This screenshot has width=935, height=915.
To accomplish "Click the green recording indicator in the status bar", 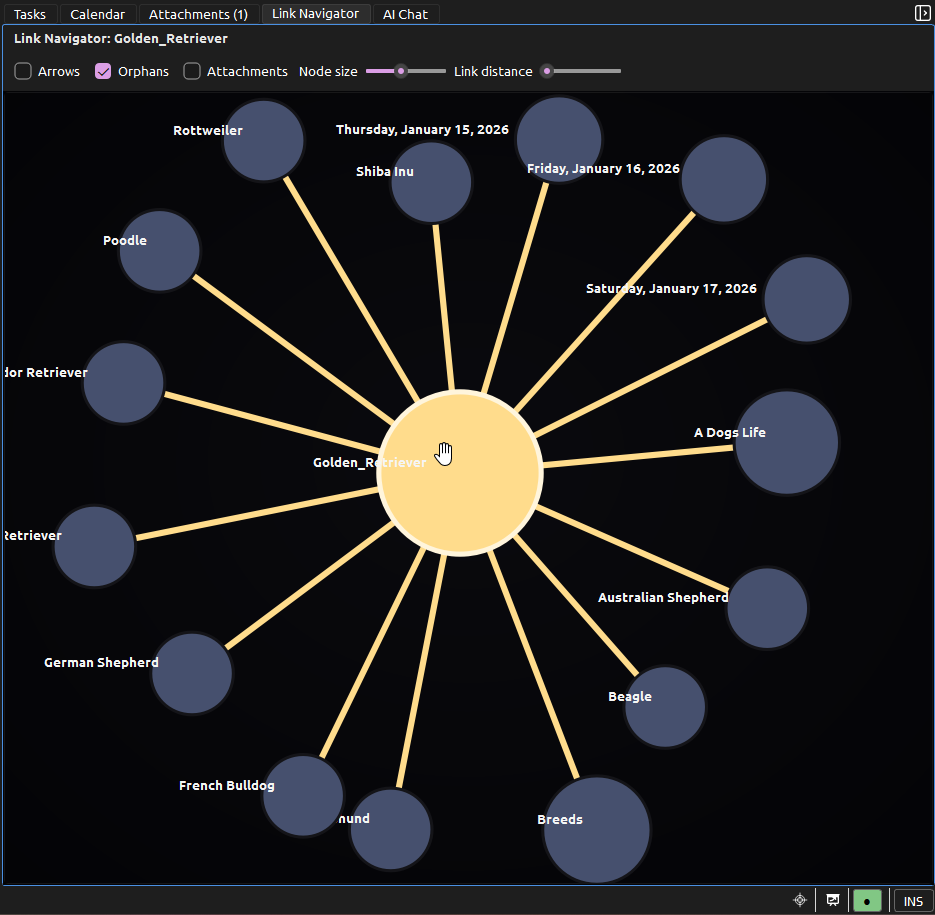I will (x=866, y=900).
